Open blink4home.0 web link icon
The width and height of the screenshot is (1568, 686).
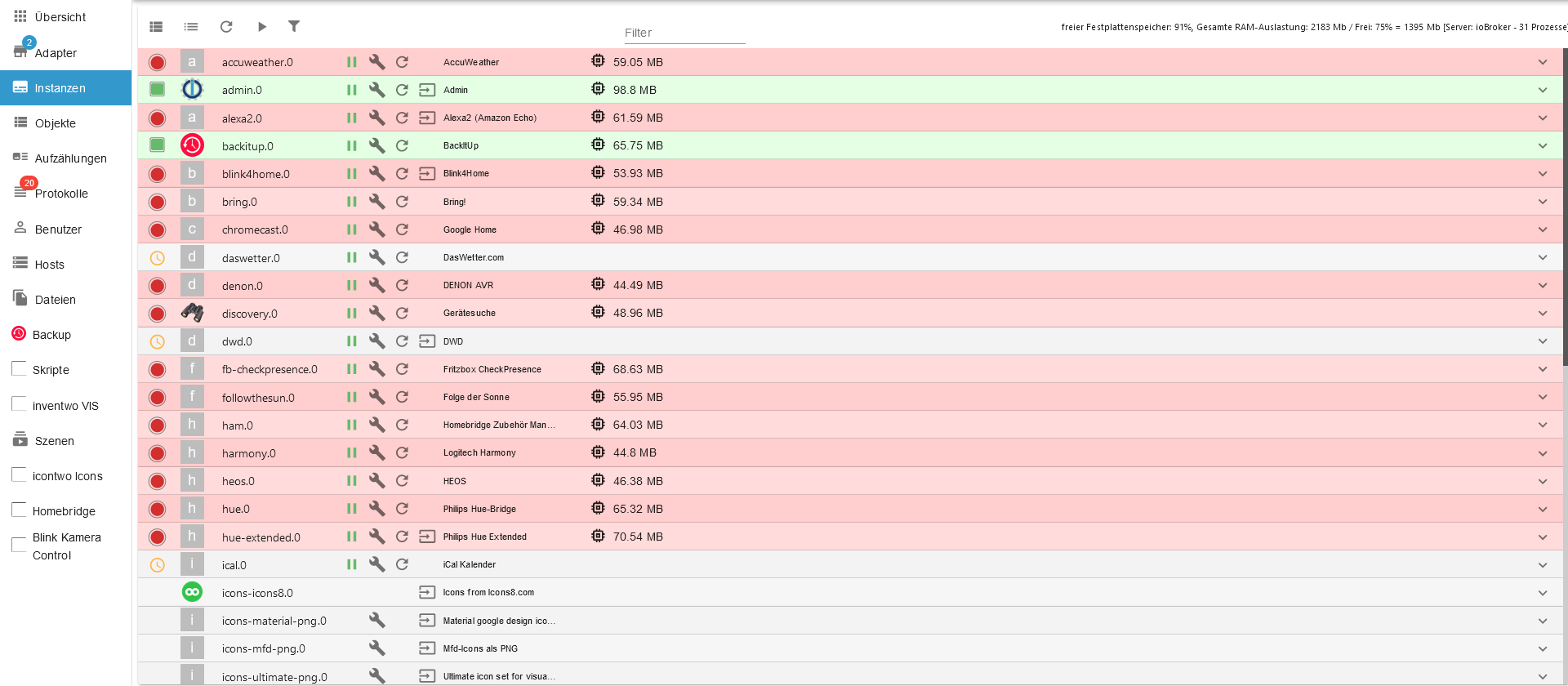(x=427, y=173)
